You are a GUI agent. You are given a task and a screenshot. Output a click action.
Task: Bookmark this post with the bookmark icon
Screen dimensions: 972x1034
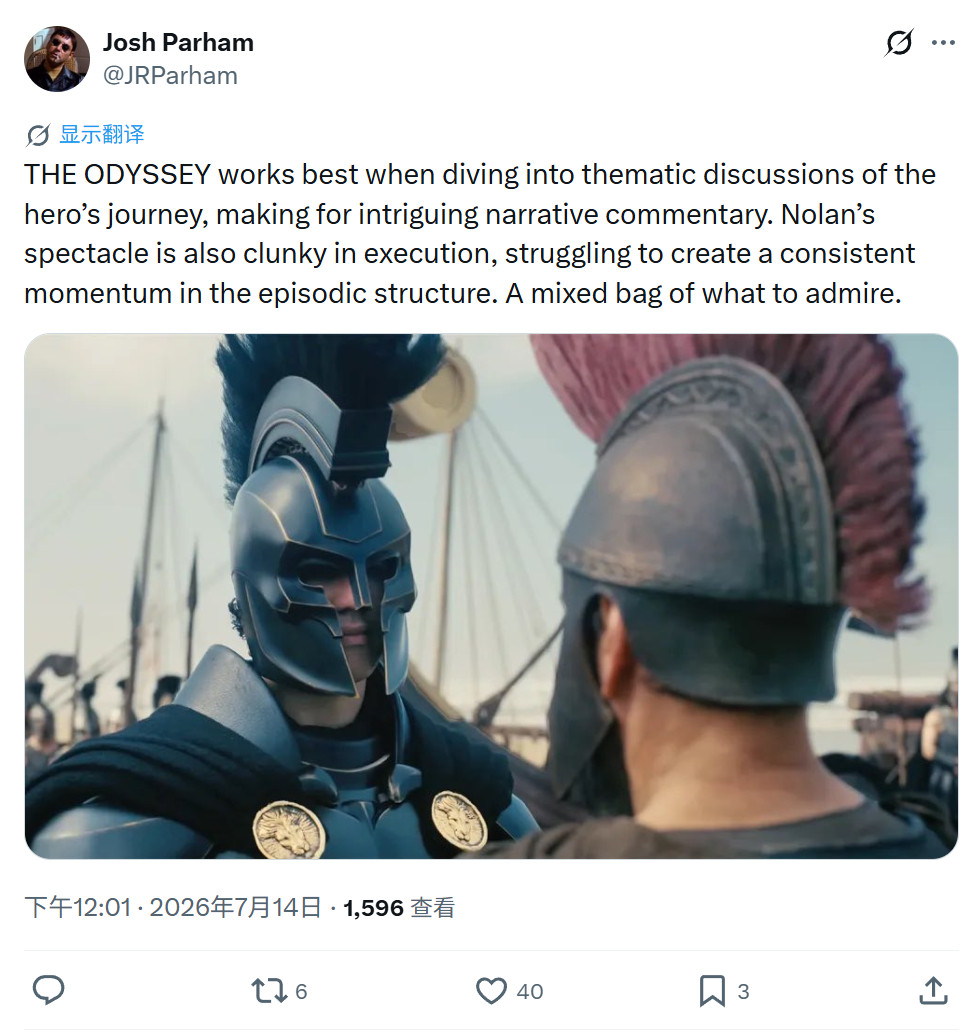(712, 991)
